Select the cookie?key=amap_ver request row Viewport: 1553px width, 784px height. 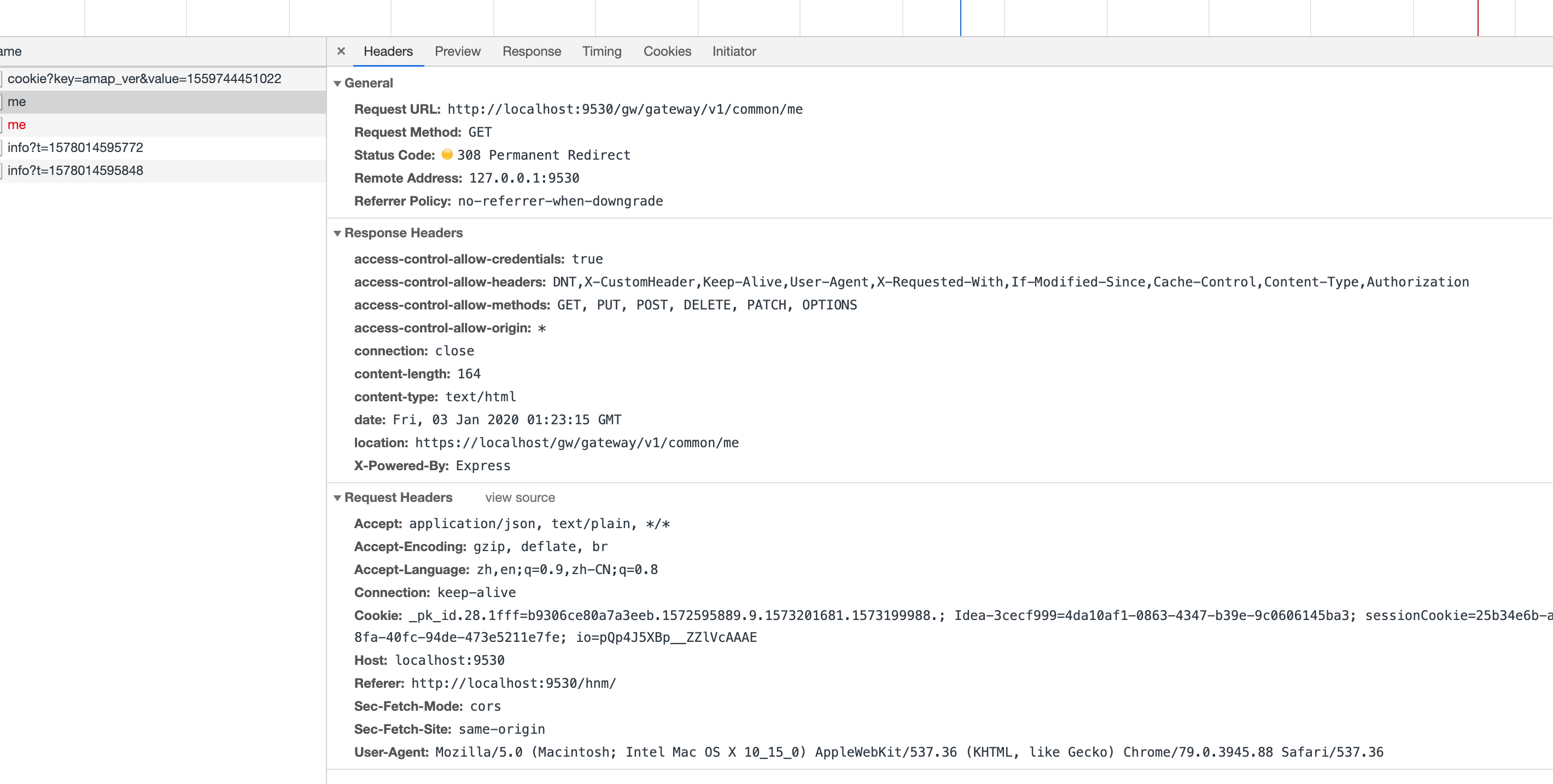pyautogui.click(x=144, y=78)
